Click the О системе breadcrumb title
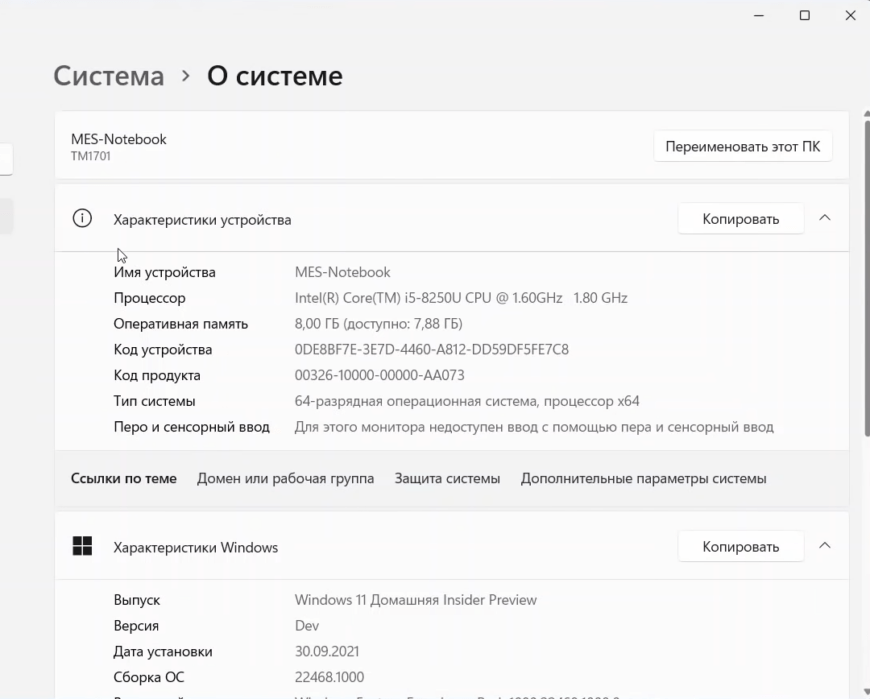Screen dimensions: 870x699 [x=275, y=76]
